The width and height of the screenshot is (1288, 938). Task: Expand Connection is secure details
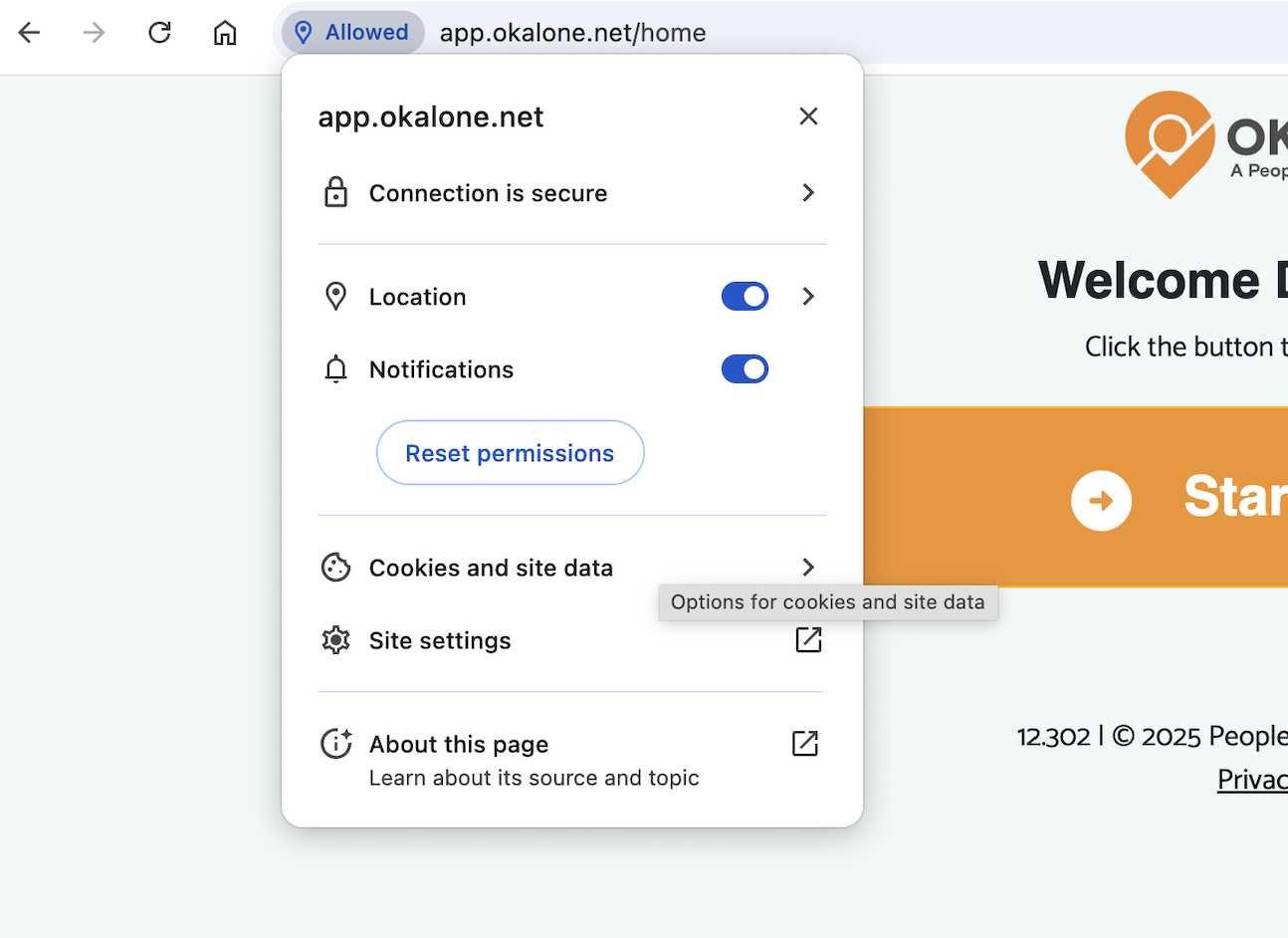(808, 192)
